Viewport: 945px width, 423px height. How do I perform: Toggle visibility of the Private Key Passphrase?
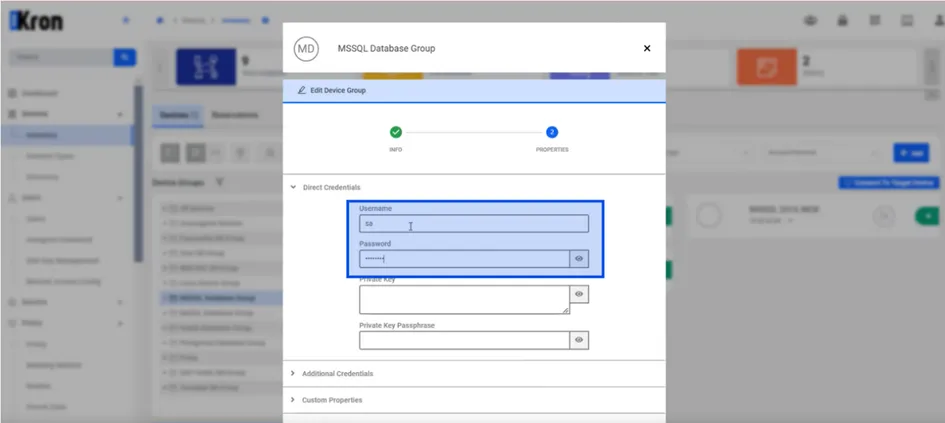(579, 340)
